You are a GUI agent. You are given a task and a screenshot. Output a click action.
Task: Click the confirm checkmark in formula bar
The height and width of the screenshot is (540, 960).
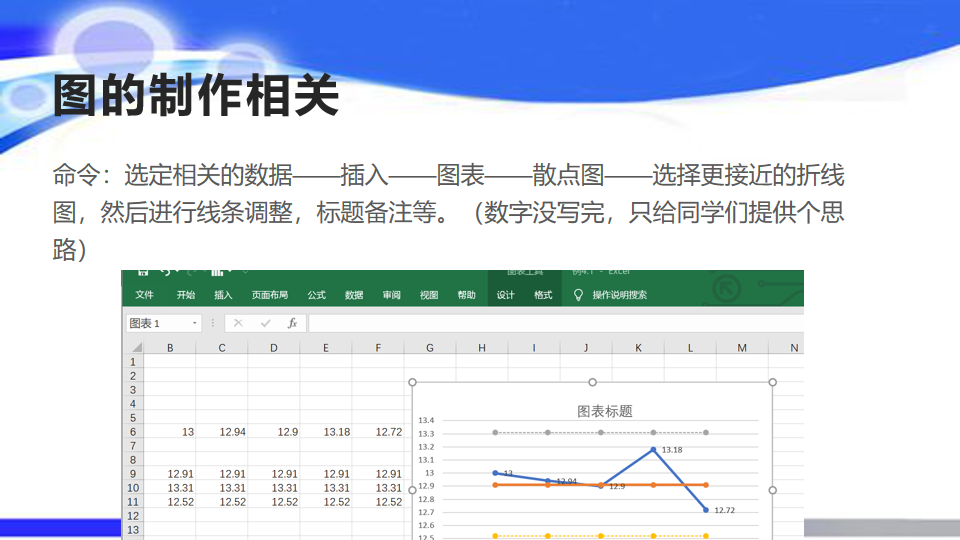click(265, 323)
